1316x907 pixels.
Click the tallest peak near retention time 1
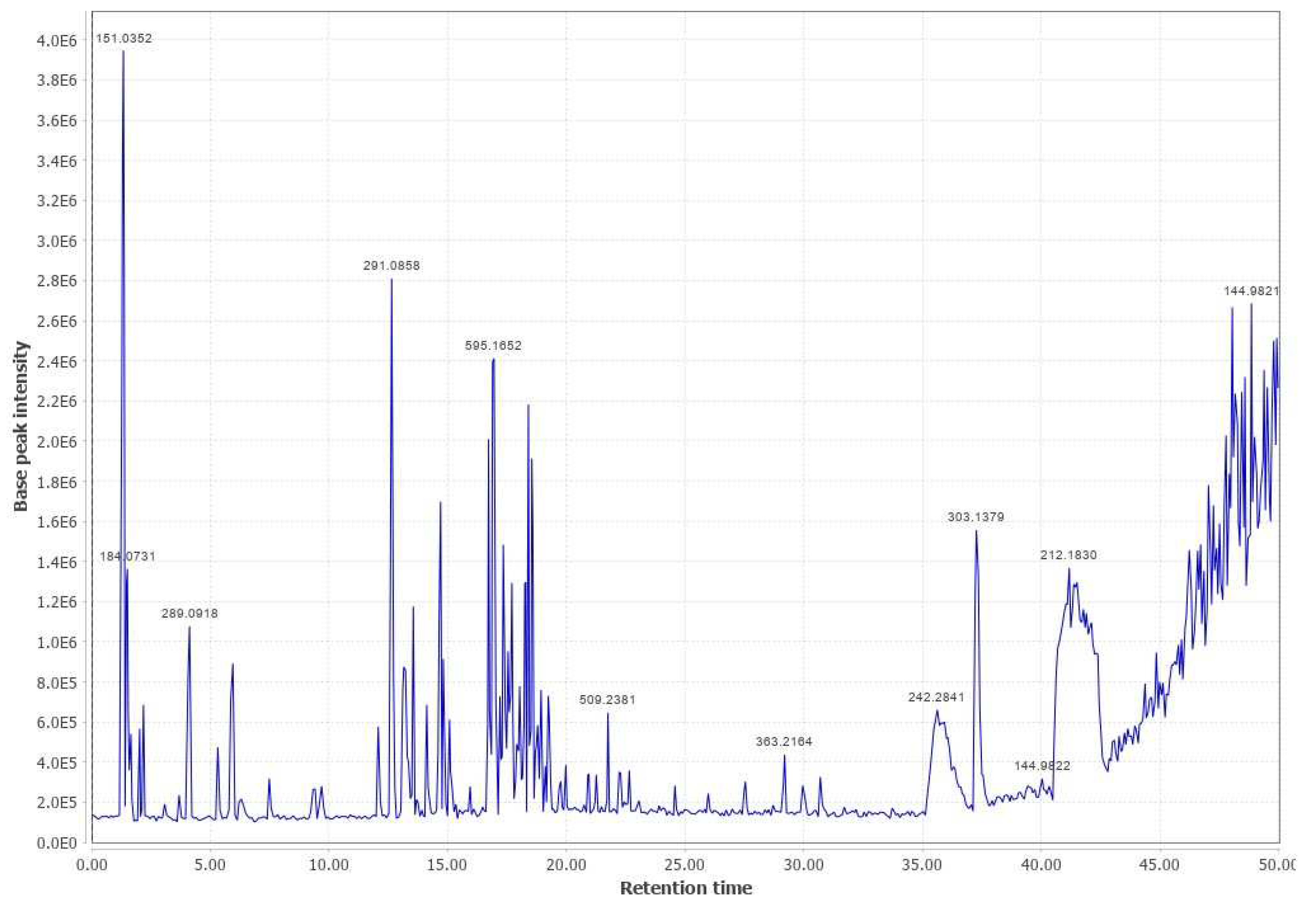click(x=123, y=51)
